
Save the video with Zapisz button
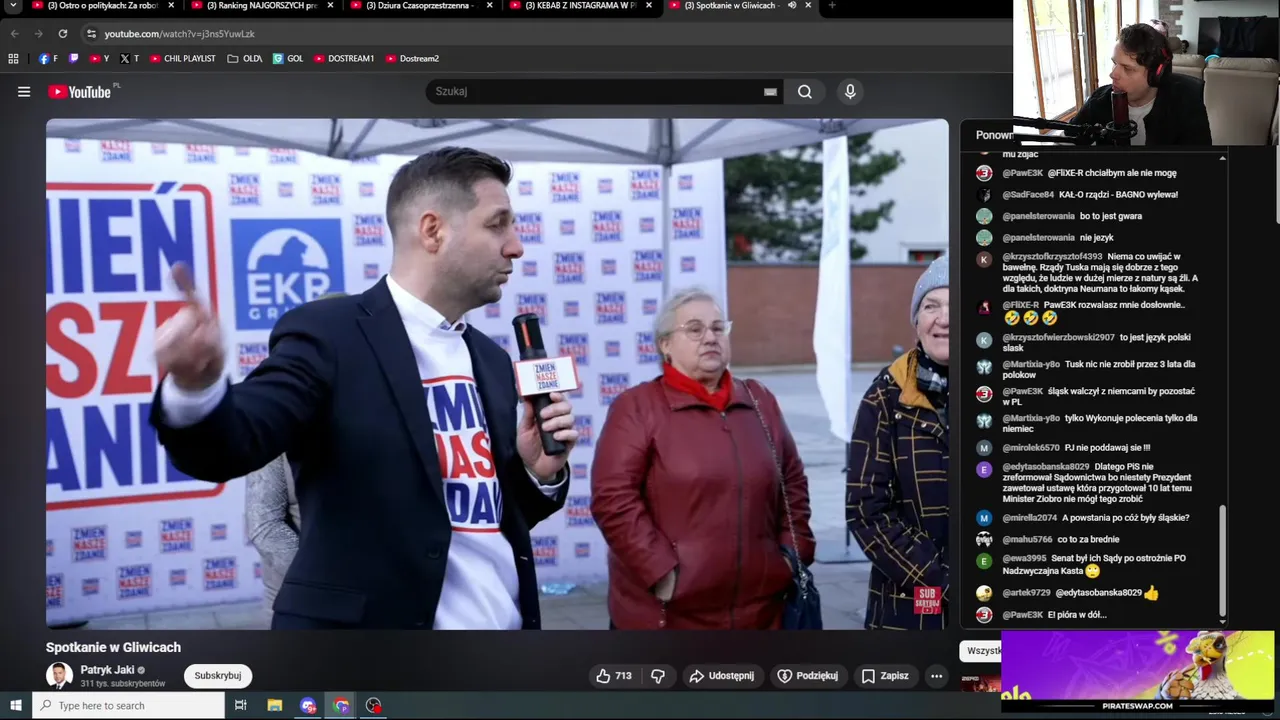[x=885, y=676]
